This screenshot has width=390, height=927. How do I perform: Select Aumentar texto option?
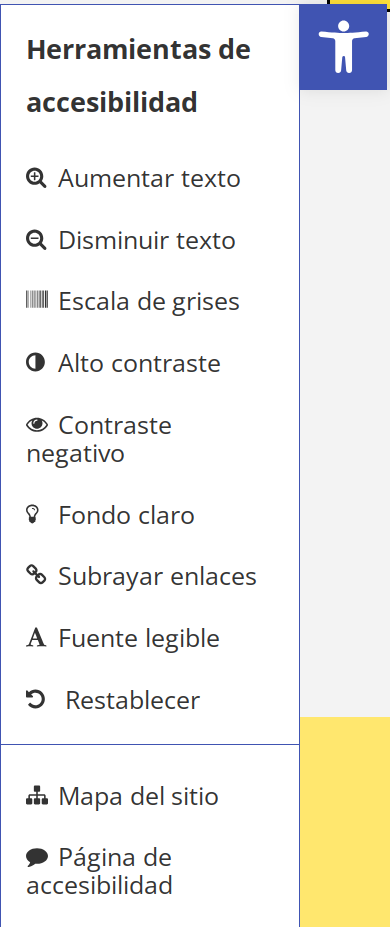click(x=134, y=179)
